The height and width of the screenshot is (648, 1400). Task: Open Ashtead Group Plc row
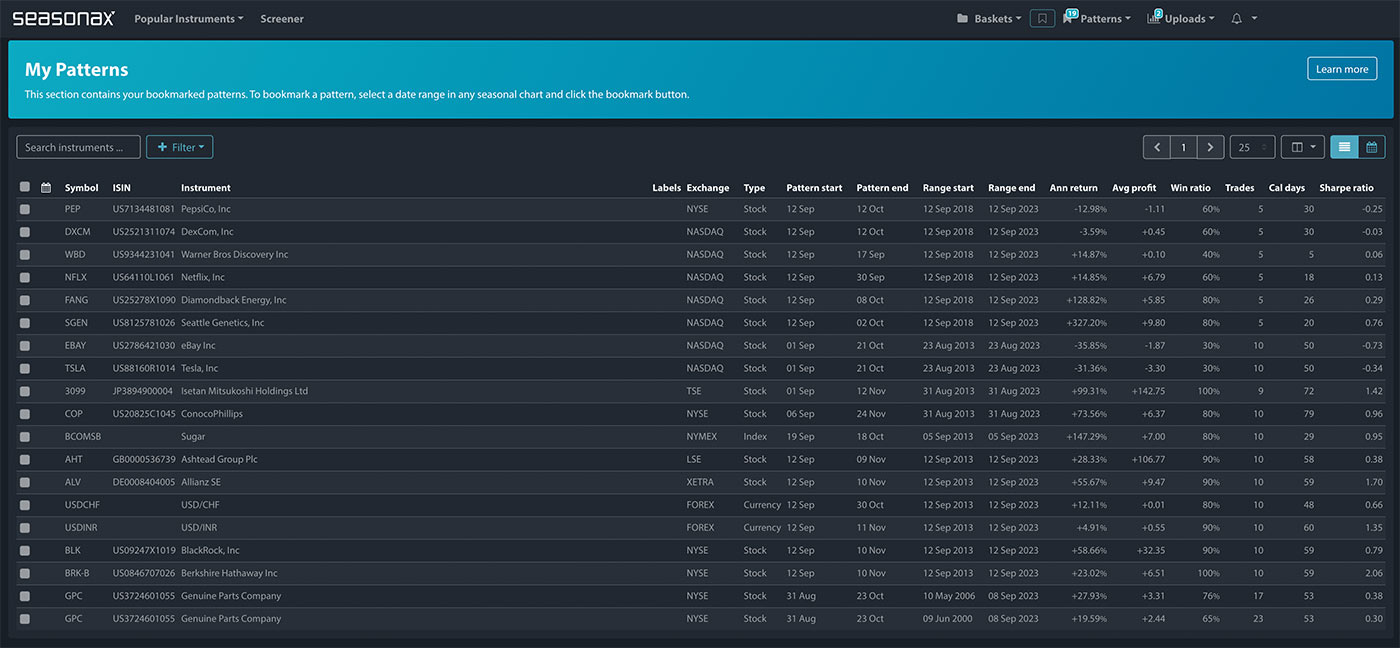coord(700,459)
